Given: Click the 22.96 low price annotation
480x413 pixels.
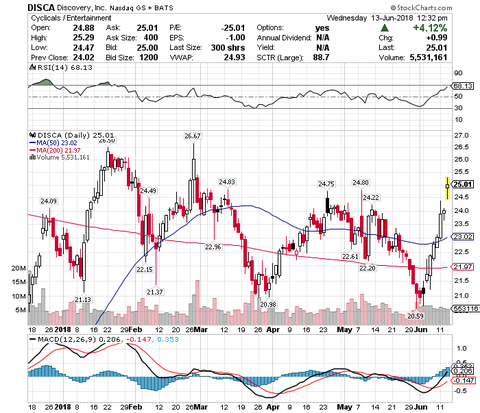Looking at the screenshot, I should click(213, 247).
